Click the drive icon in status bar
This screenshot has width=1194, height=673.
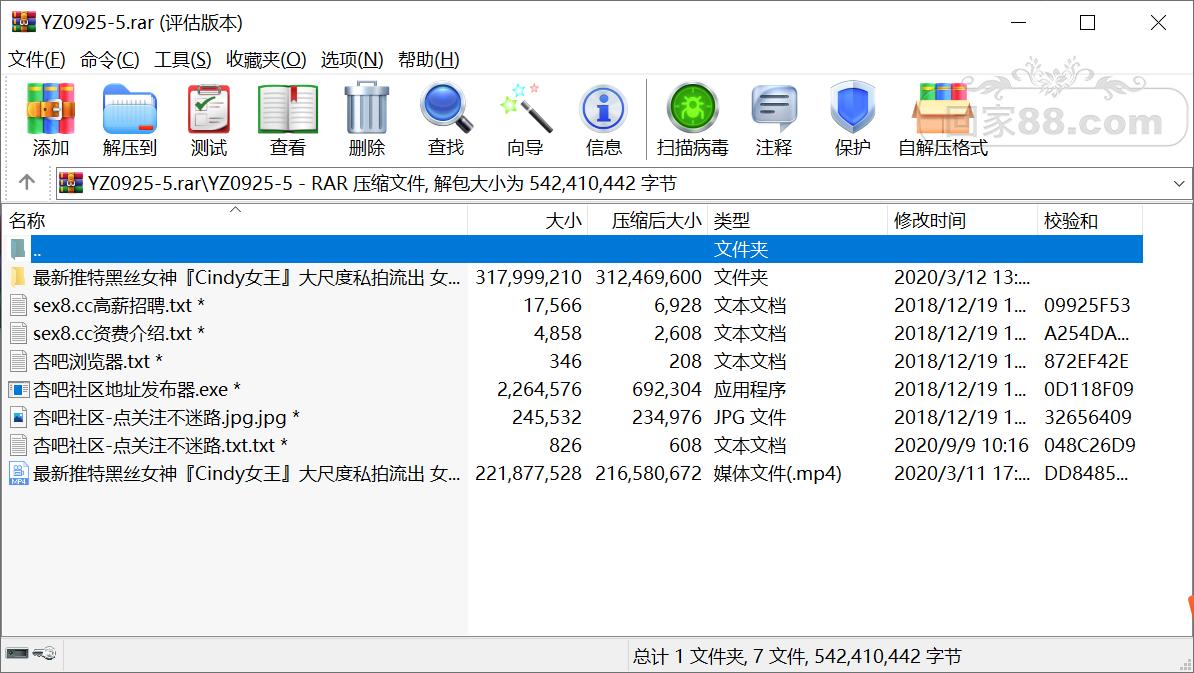(x=17, y=653)
